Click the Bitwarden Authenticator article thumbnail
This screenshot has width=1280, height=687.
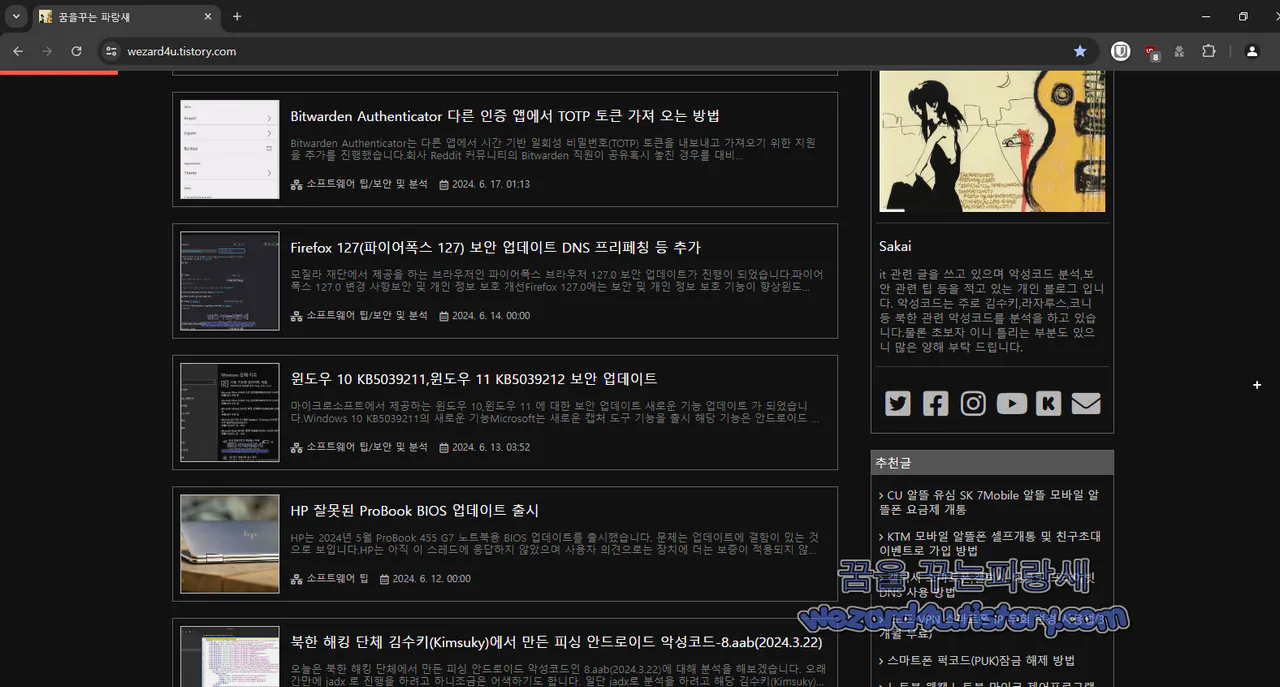230,149
